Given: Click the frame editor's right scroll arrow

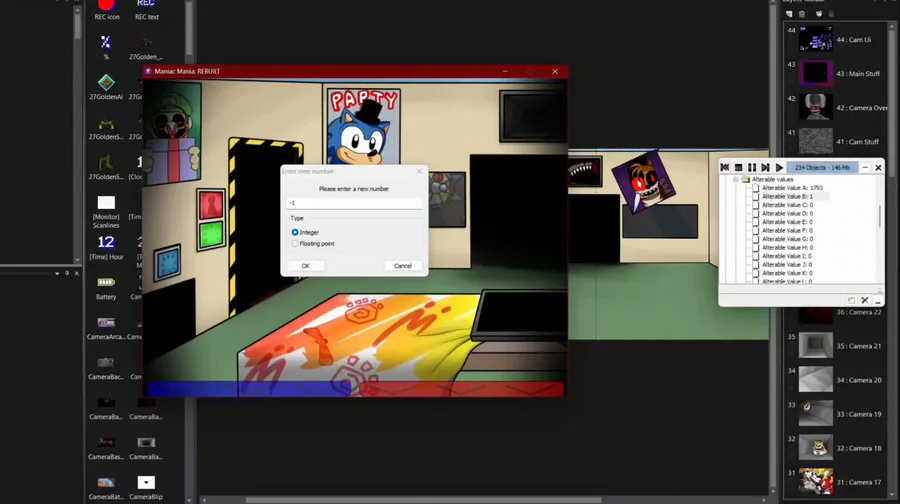Looking at the screenshot, I should 764,500.
